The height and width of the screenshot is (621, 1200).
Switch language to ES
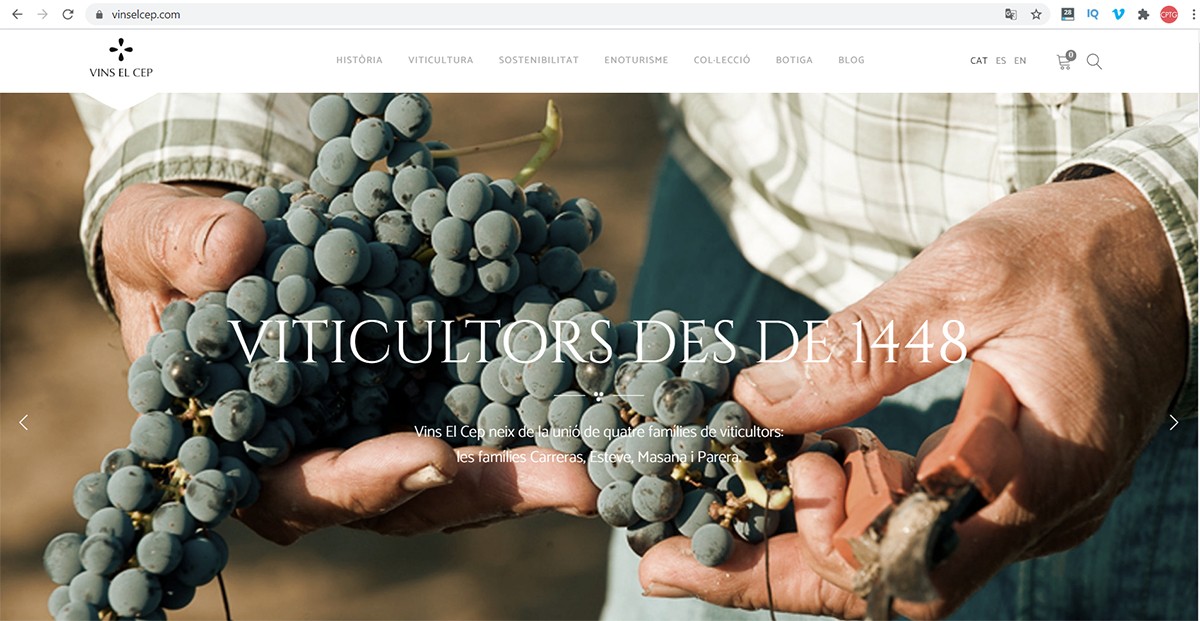(1001, 61)
